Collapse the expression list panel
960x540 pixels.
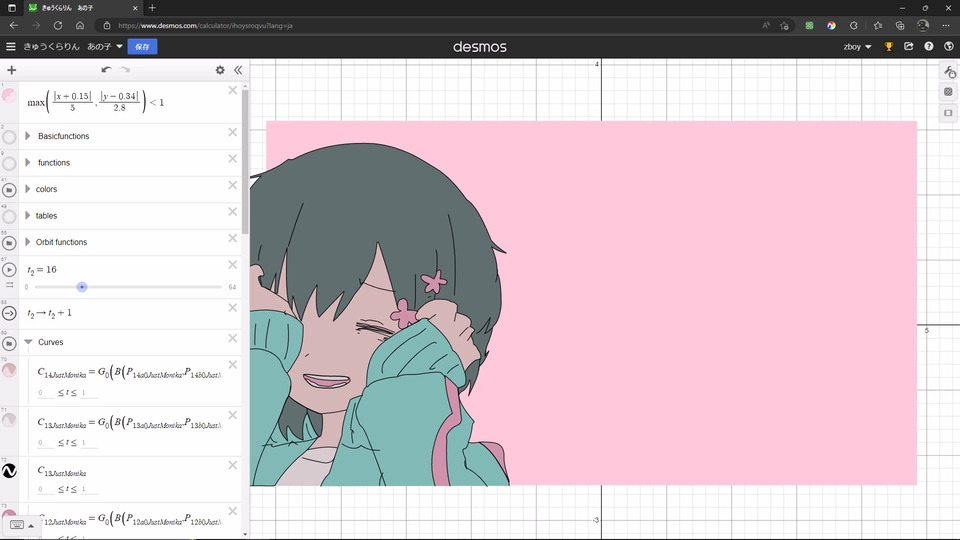[x=238, y=70]
